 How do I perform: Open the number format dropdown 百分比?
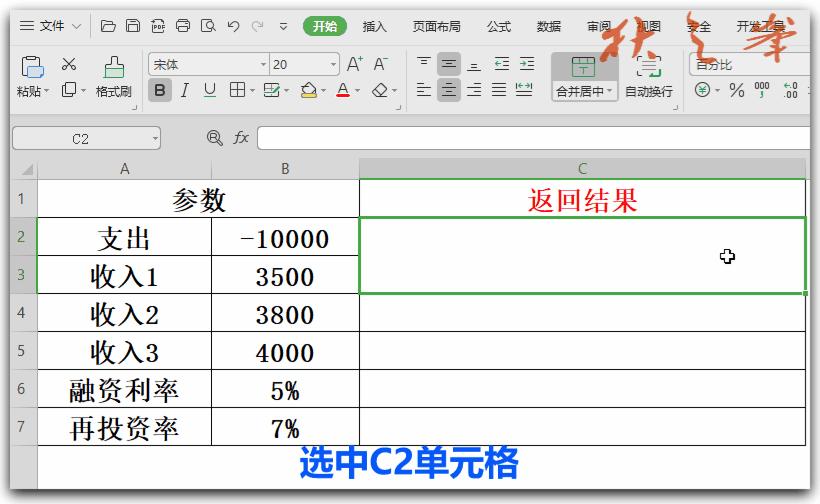[x=750, y=64]
